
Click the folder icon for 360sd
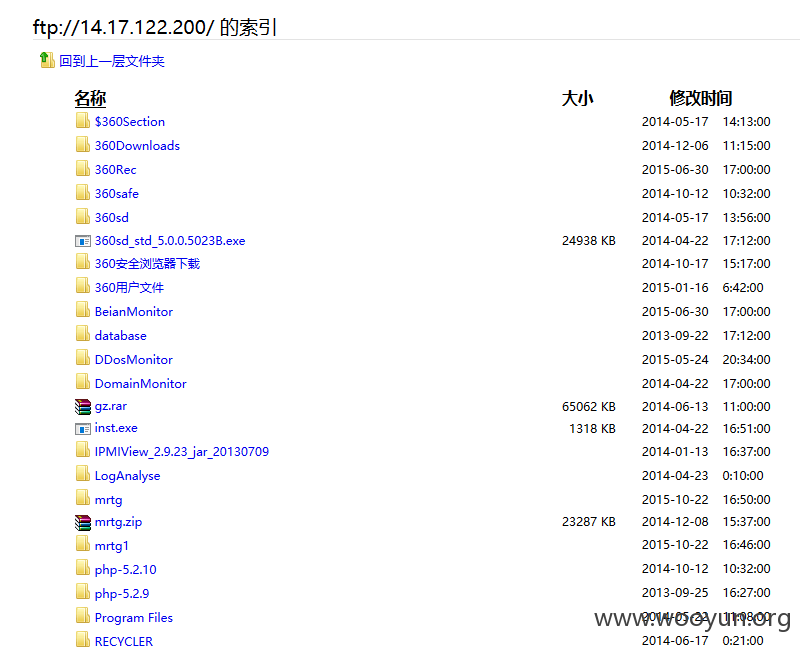(x=83, y=216)
